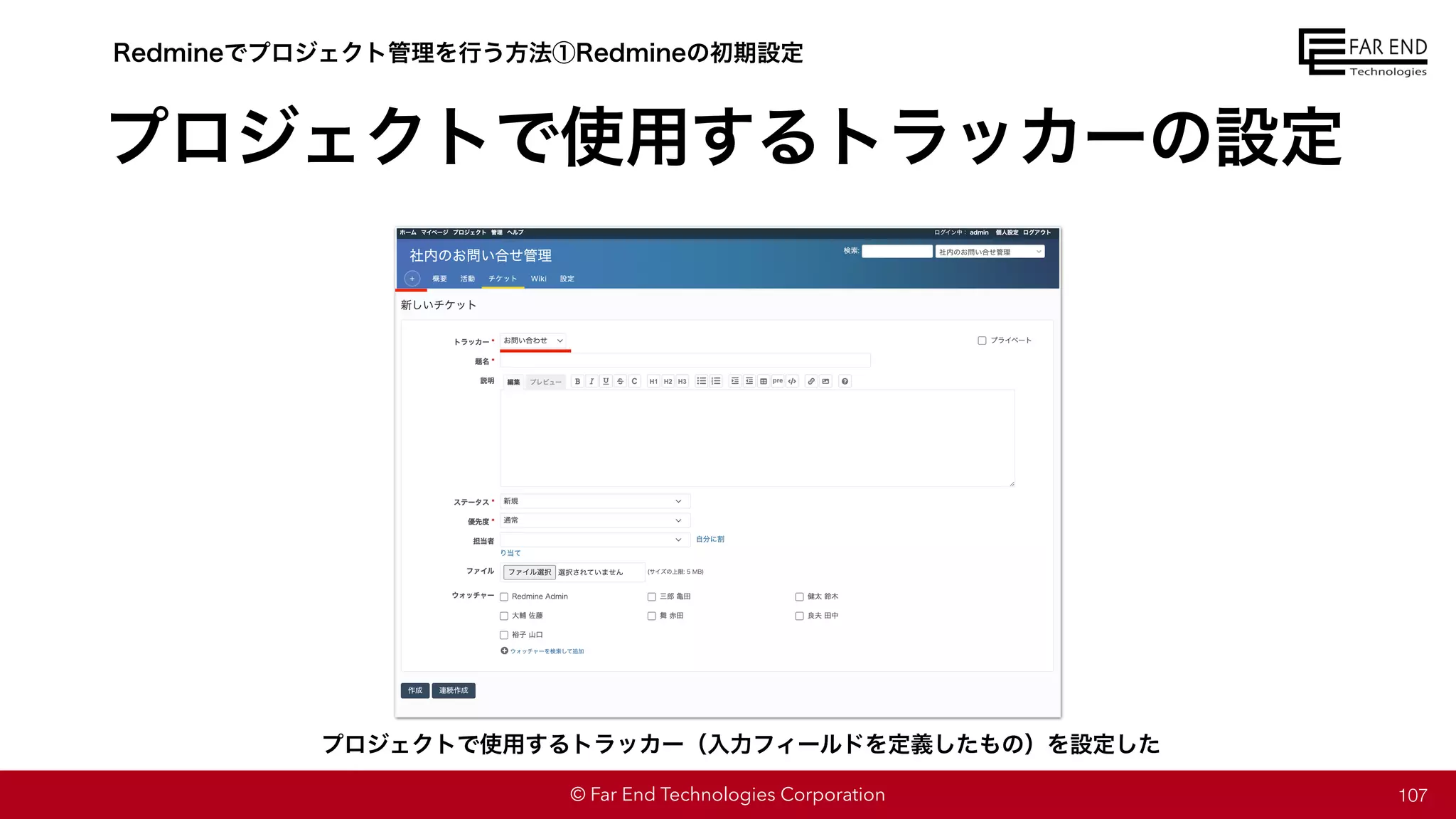Check watcher 良夫 田中
Viewport: 1456px width, 819px height.
(x=799, y=616)
